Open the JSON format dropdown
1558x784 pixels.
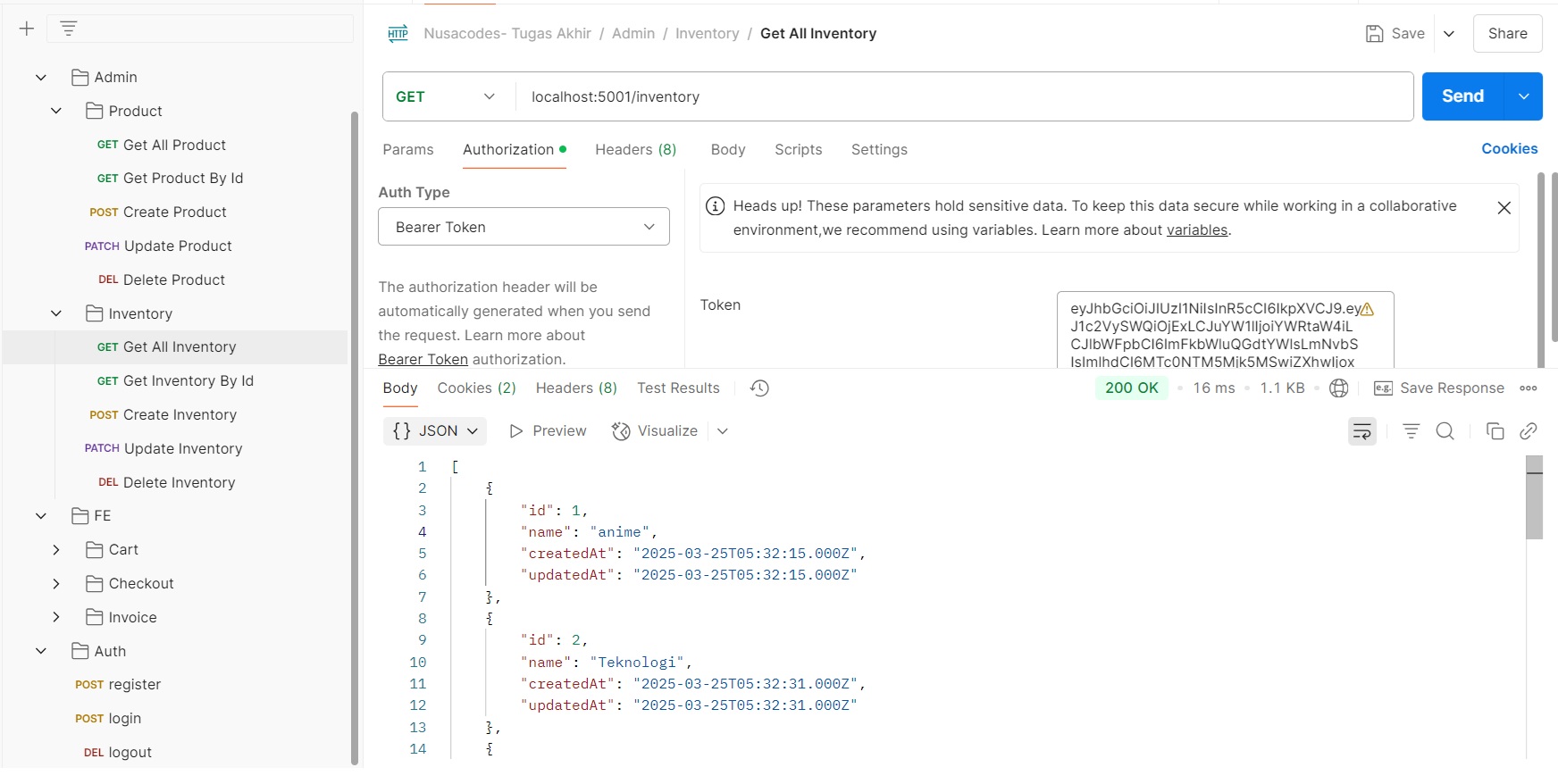(435, 431)
